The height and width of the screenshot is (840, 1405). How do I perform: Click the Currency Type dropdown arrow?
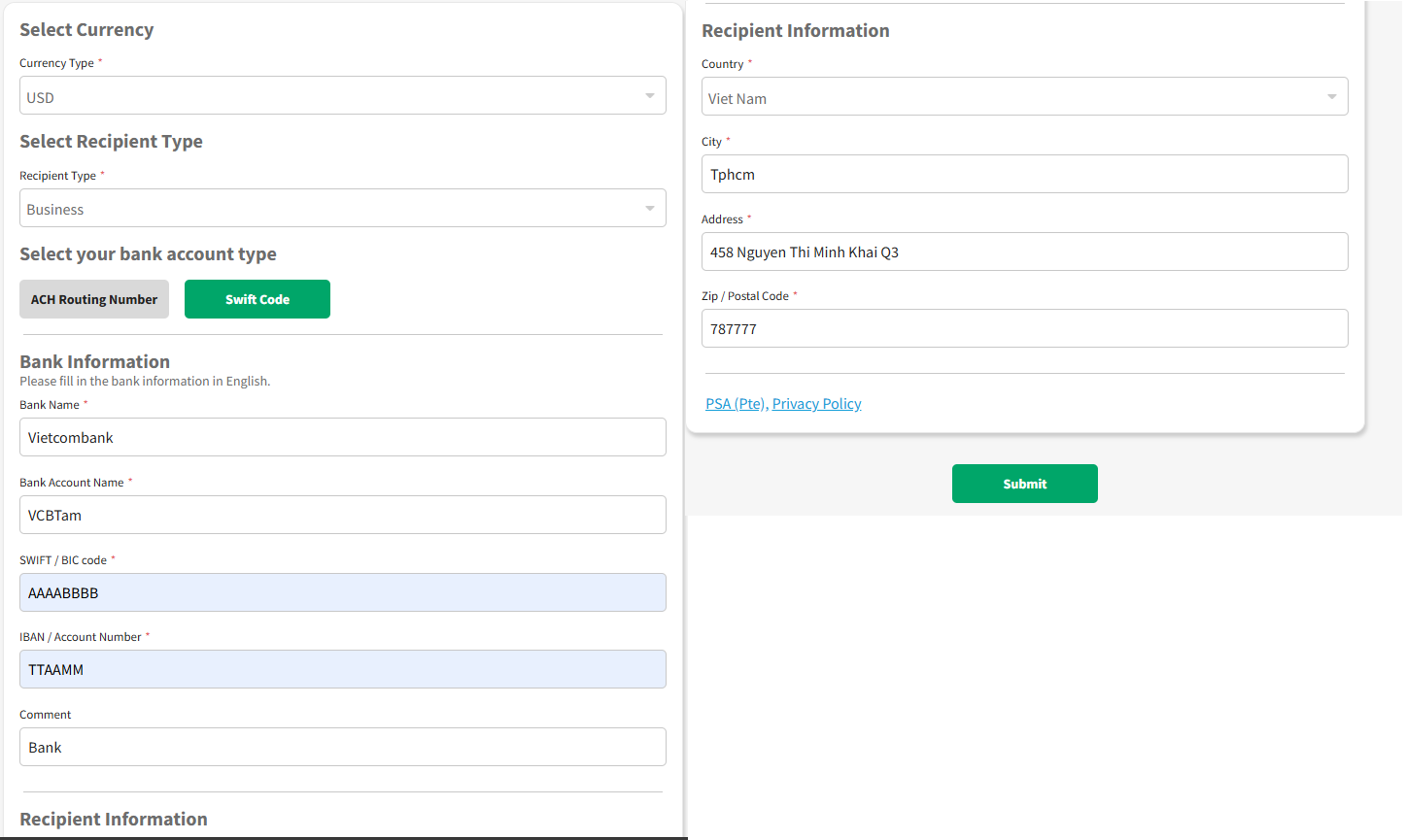click(x=649, y=96)
